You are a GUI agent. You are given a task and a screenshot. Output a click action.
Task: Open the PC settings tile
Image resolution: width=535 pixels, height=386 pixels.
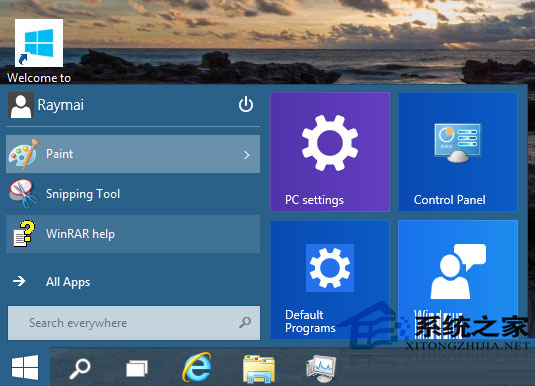[330, 152]
